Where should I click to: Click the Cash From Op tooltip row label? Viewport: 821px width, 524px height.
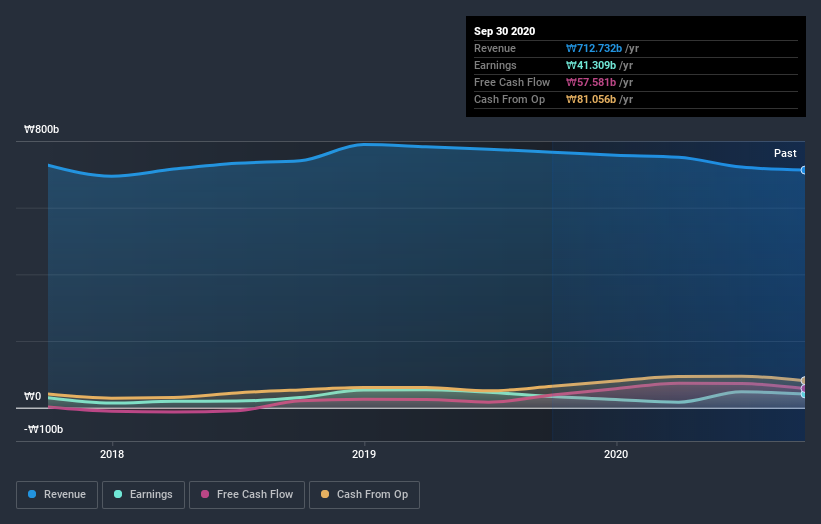tap(509, 99)
